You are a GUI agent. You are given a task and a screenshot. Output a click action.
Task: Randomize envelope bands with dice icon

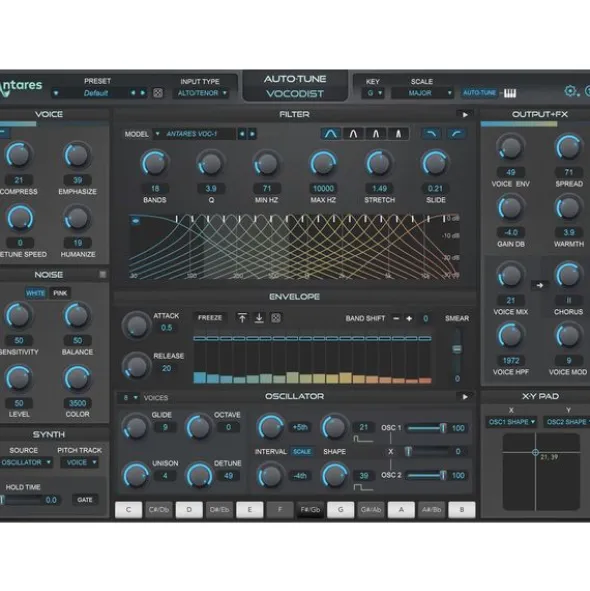276,318
